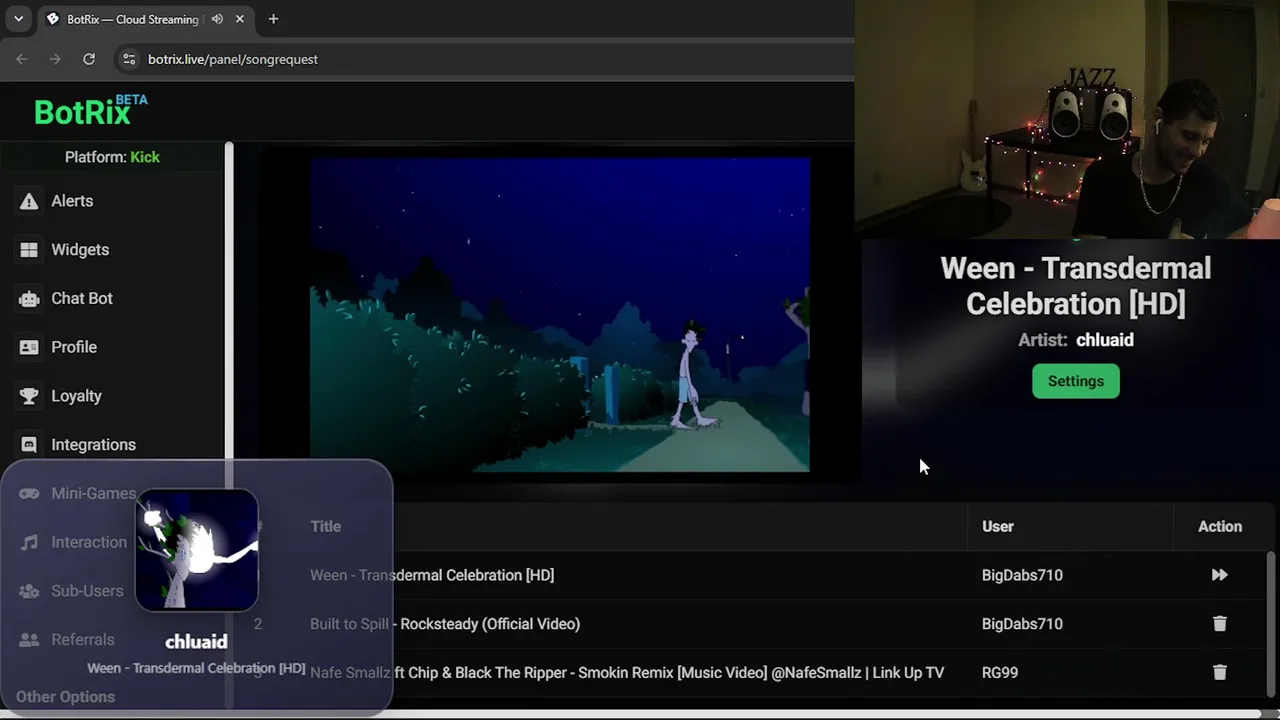Screen dimensions: 1280x720
Task: Open Loyalty via the trophy icon
Action: pos(29,396)
